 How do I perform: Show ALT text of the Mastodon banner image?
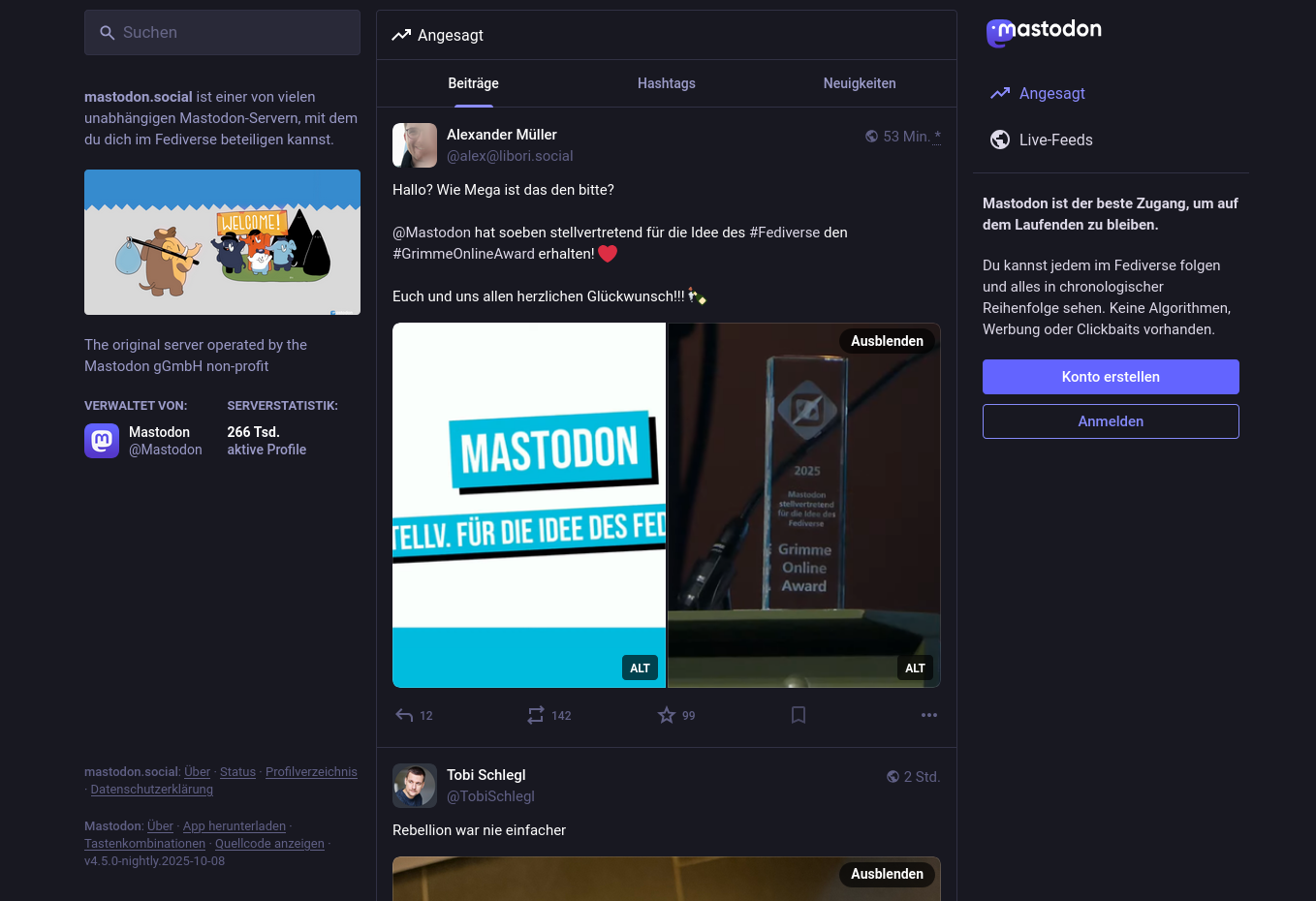640,668
